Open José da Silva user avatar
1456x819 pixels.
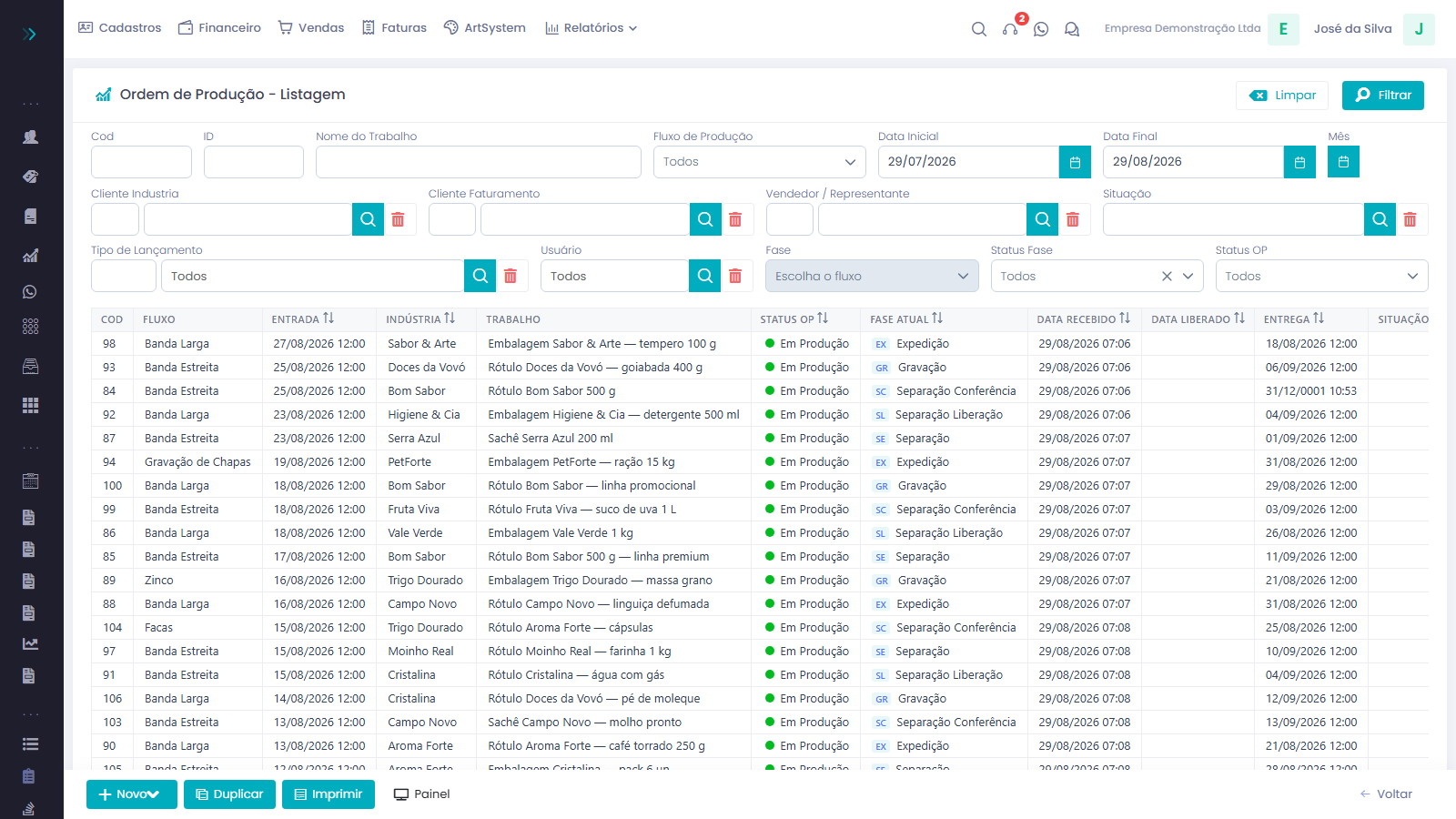point(1419,29)
